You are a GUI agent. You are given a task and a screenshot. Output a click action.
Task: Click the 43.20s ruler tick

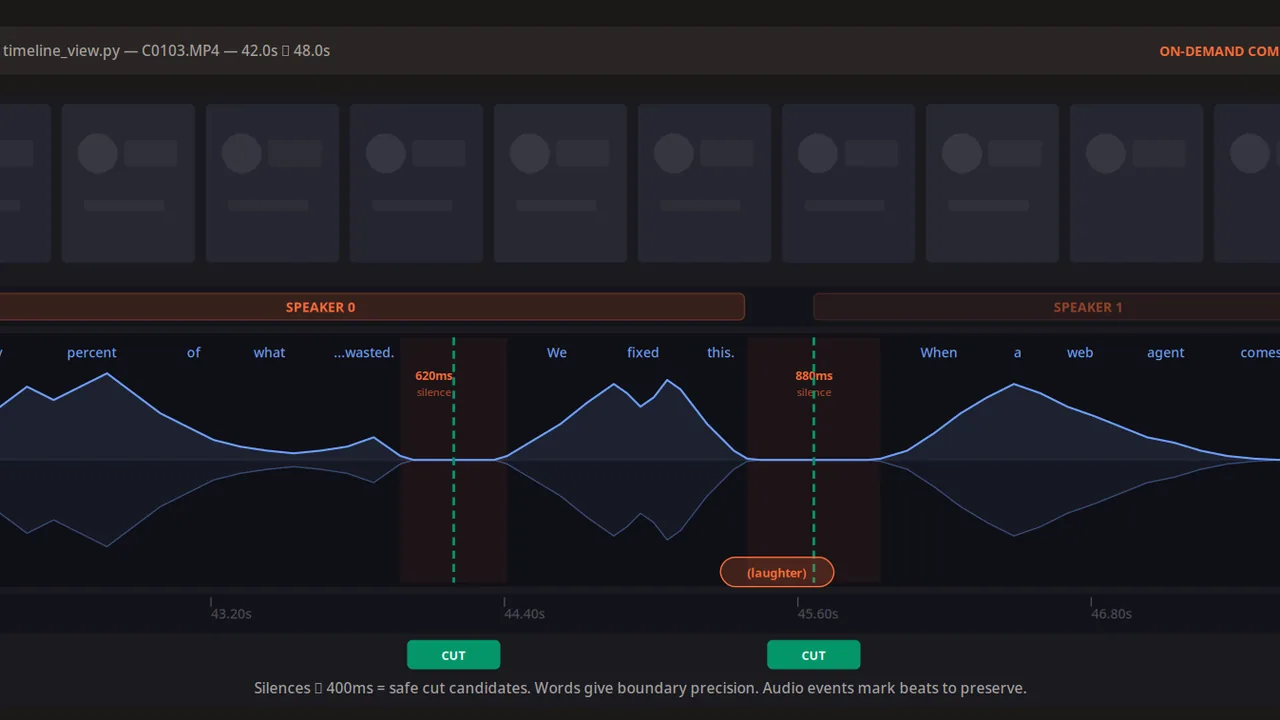click(231, 613)
